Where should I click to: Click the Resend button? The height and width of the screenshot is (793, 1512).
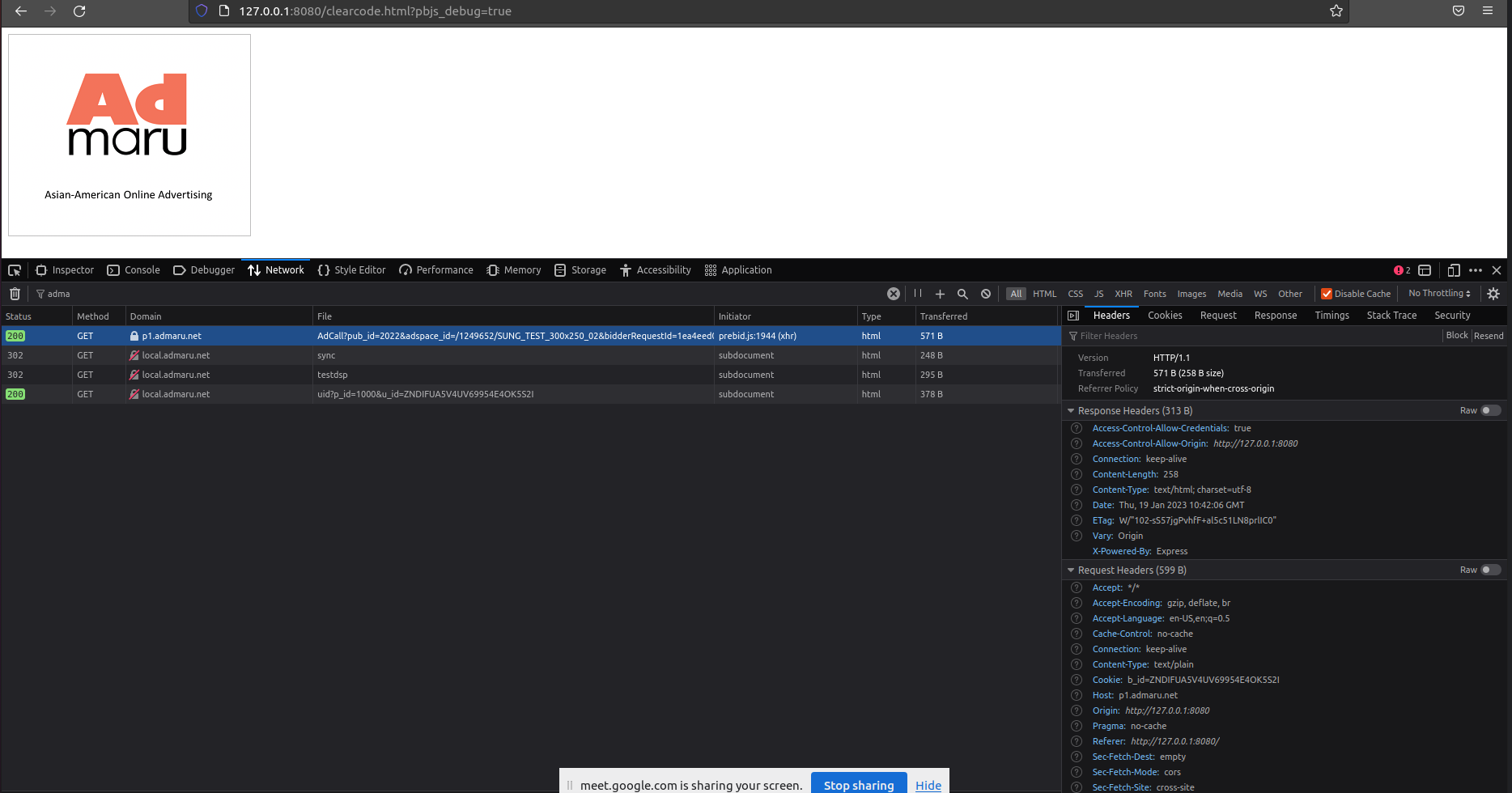[x=1489, y=335]
